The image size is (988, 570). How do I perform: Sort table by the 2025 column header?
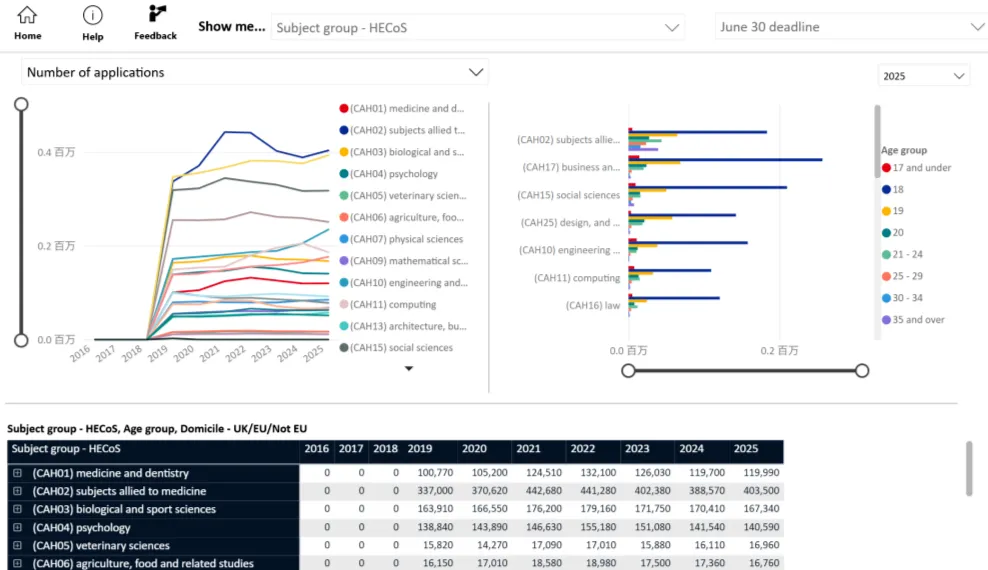click(x=746, y=450)
